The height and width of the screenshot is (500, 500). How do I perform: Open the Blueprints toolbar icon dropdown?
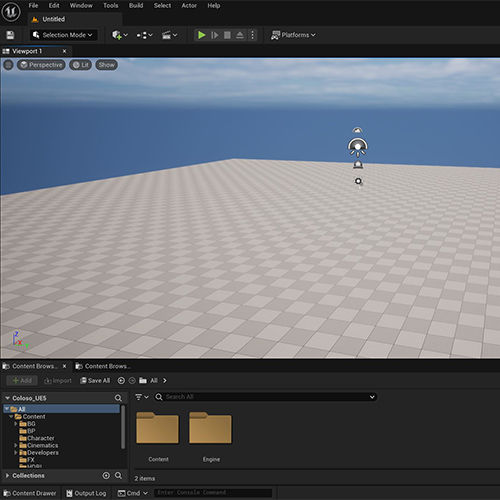pos(144,35)
